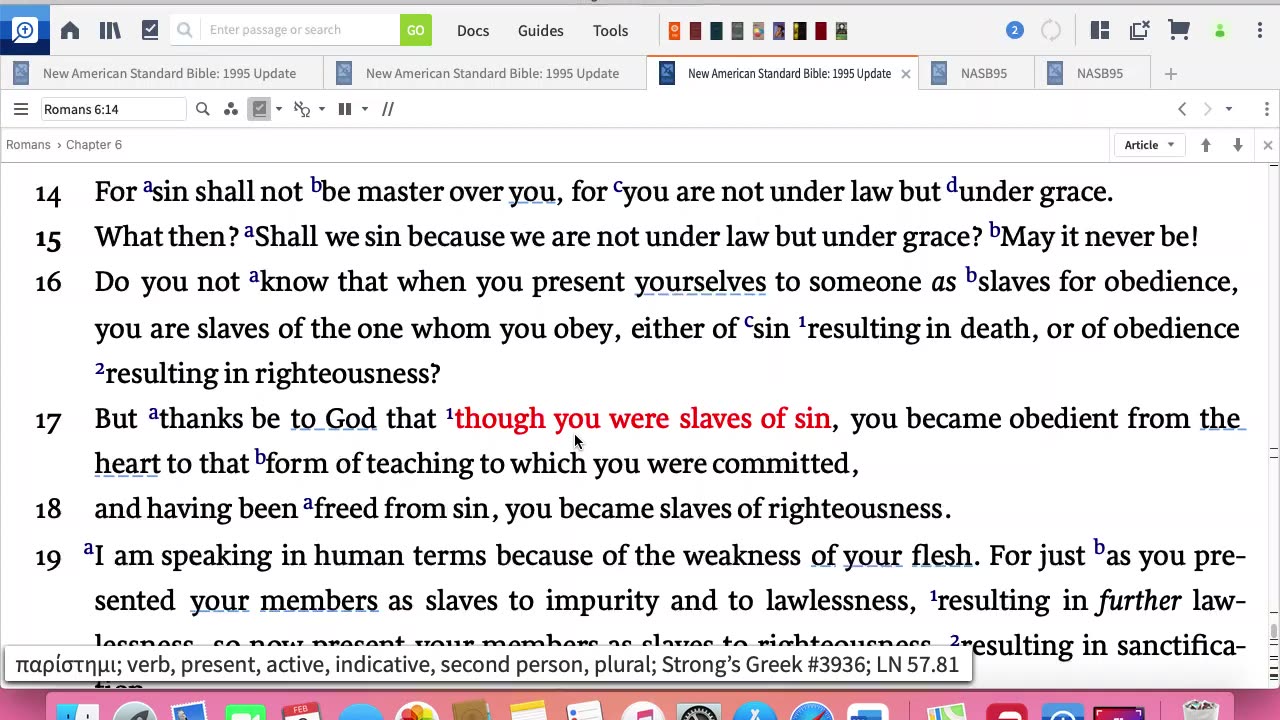Image resolution: width=1280 pixels, height=720 pixels.
Task: Toggle the highlighted inline checkmark filter button
Action: tap(260, 109)
